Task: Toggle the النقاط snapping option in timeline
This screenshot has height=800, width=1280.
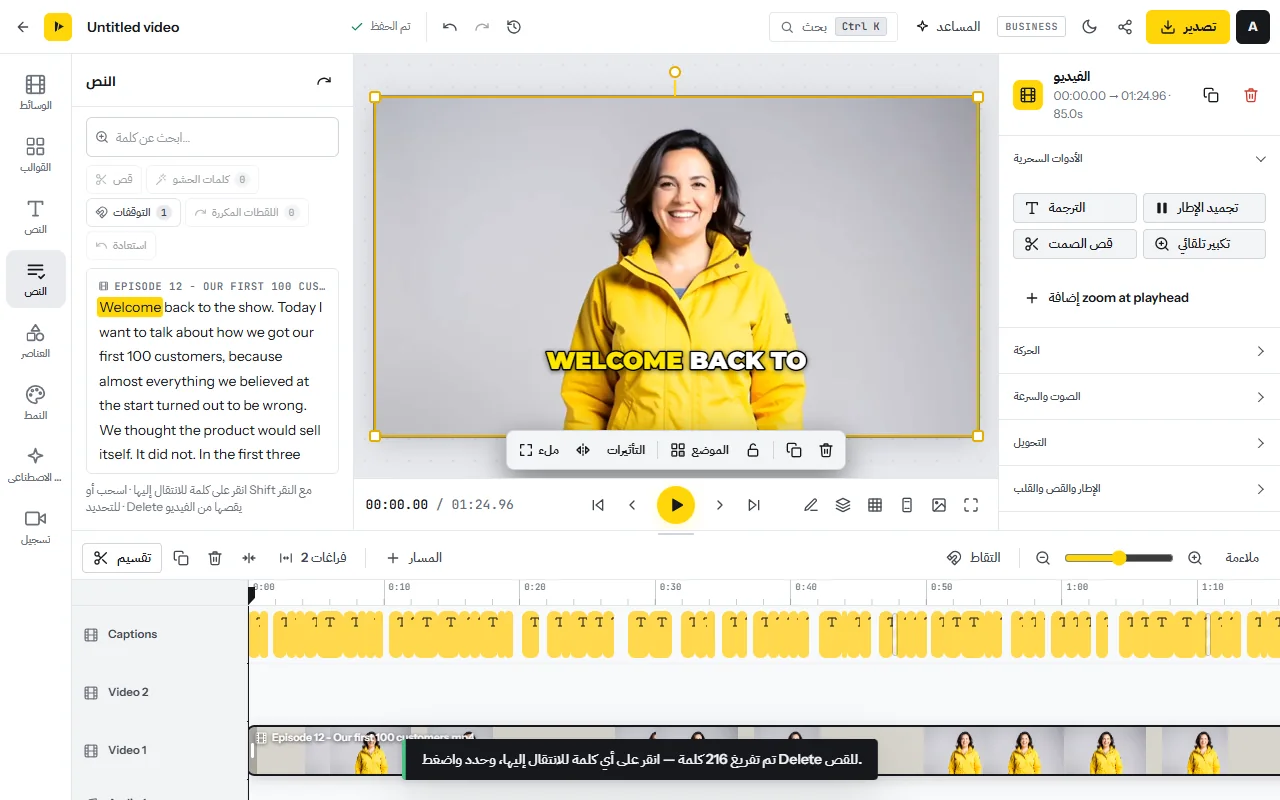Action: click(974, 558)
